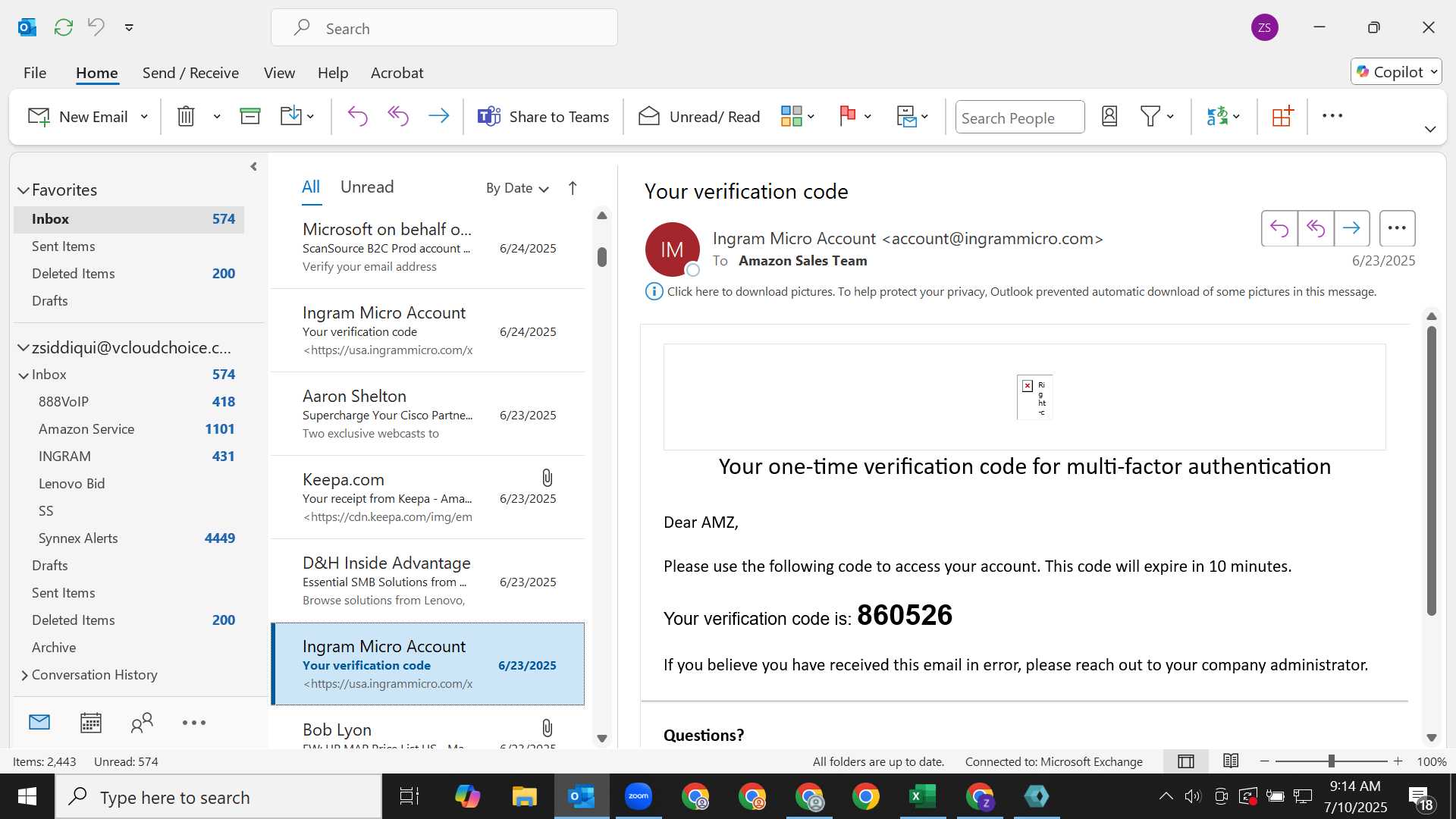Image resolution: width=1456 pixels, height=819 pixels.
Task: Open the Delete options dropdown arrow
Action: pos(217,116)
